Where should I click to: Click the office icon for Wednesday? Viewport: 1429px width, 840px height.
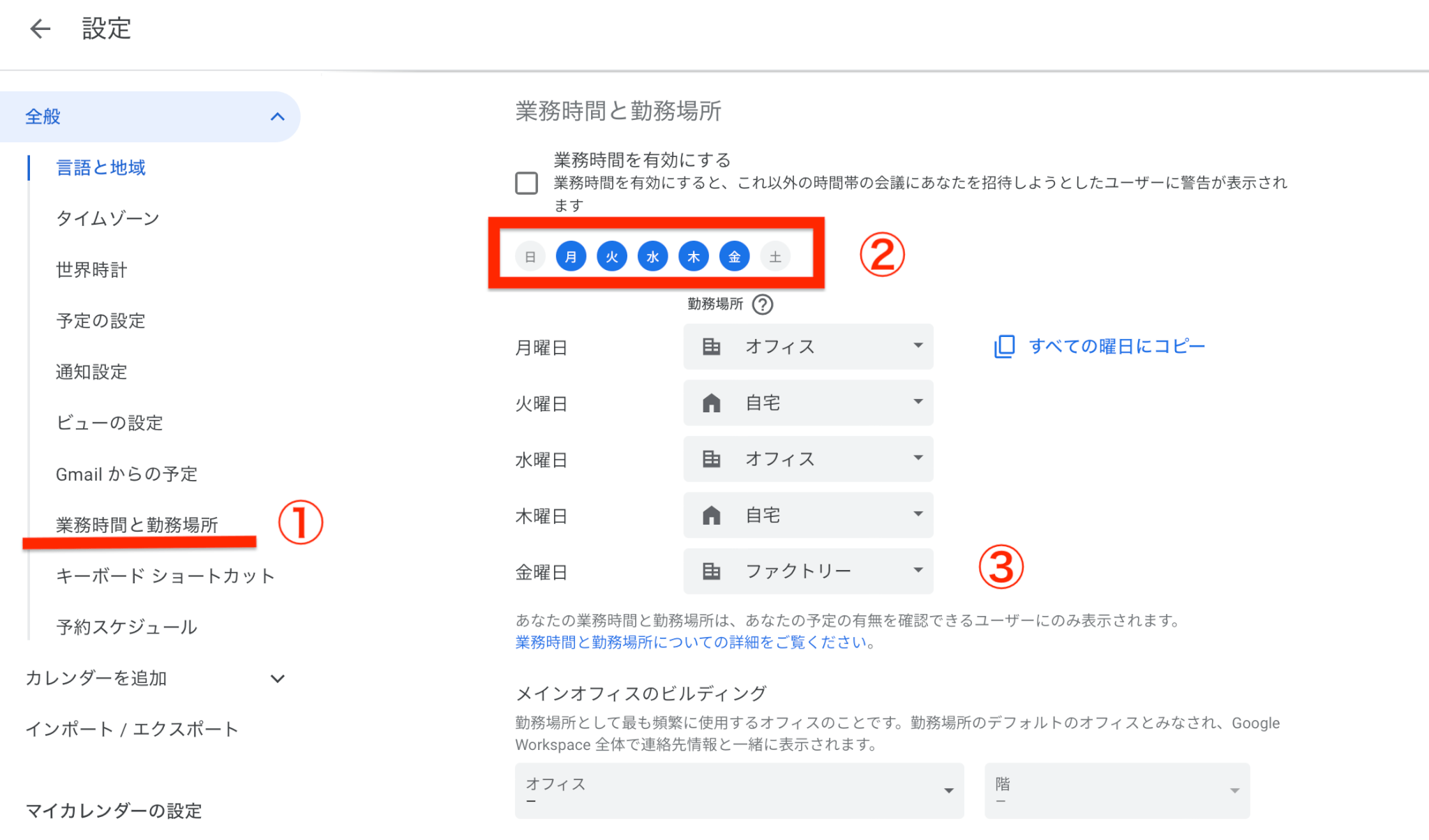(x=711, y=458)
